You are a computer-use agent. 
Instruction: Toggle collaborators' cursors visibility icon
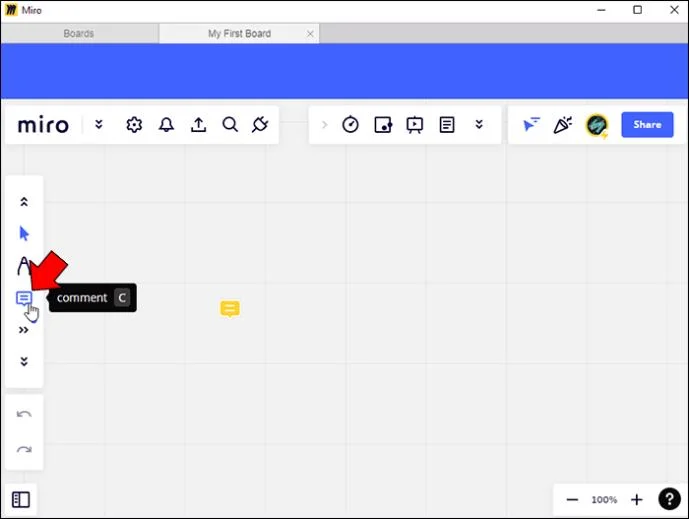[x=531, y=125]
